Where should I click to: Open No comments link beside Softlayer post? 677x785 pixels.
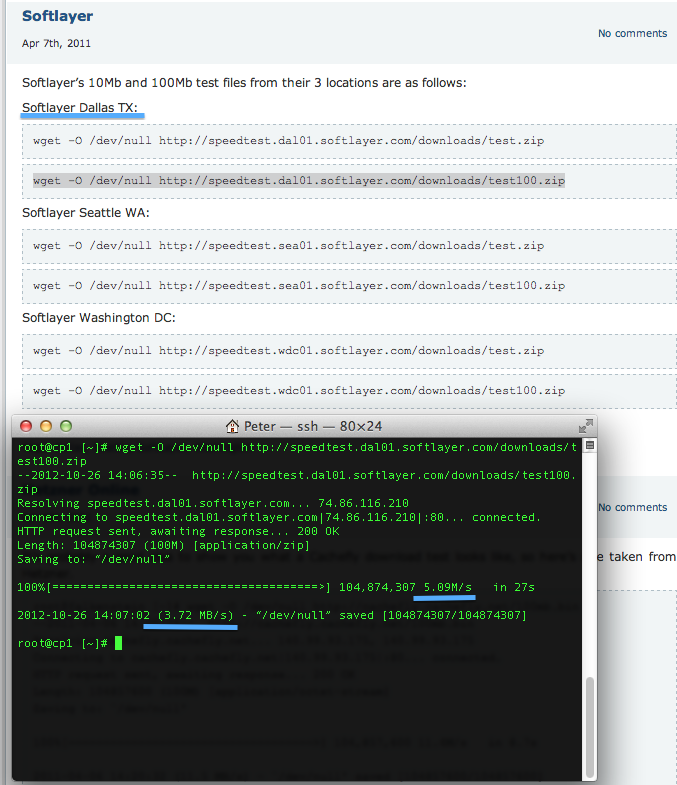632,34
